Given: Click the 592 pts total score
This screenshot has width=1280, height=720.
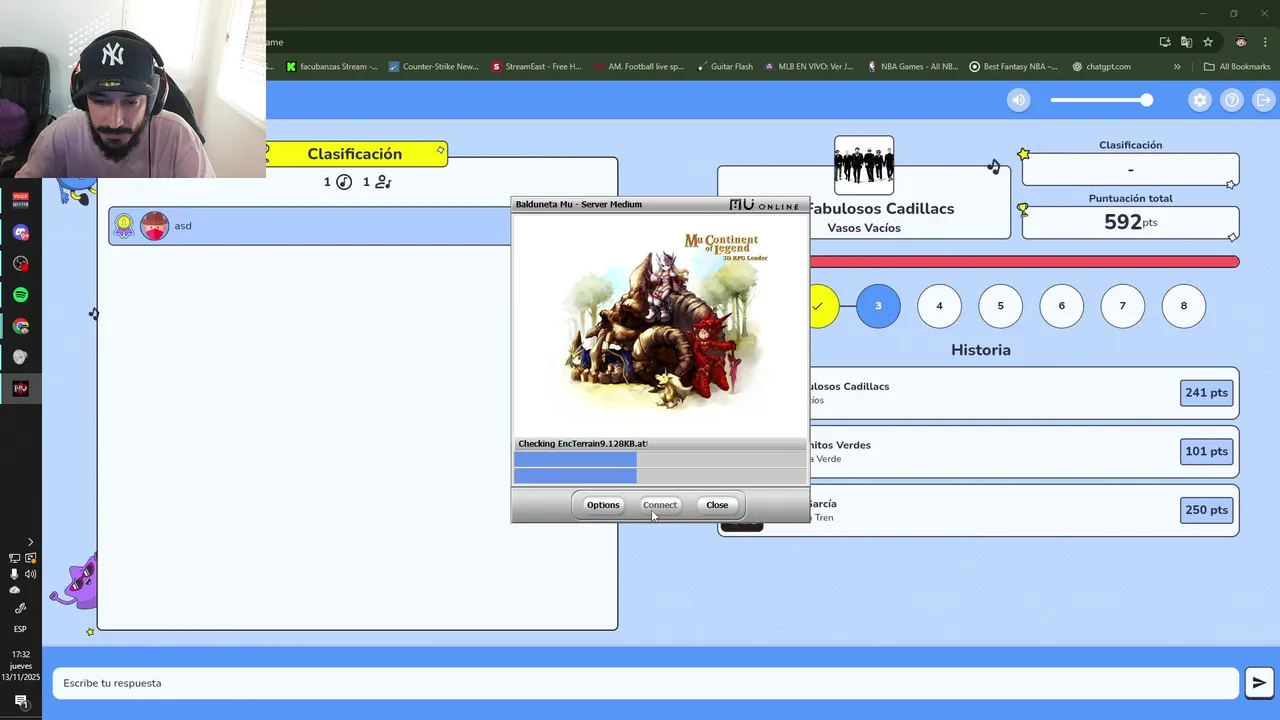Looking at the screenshot, I should (x=1130, y=222).
